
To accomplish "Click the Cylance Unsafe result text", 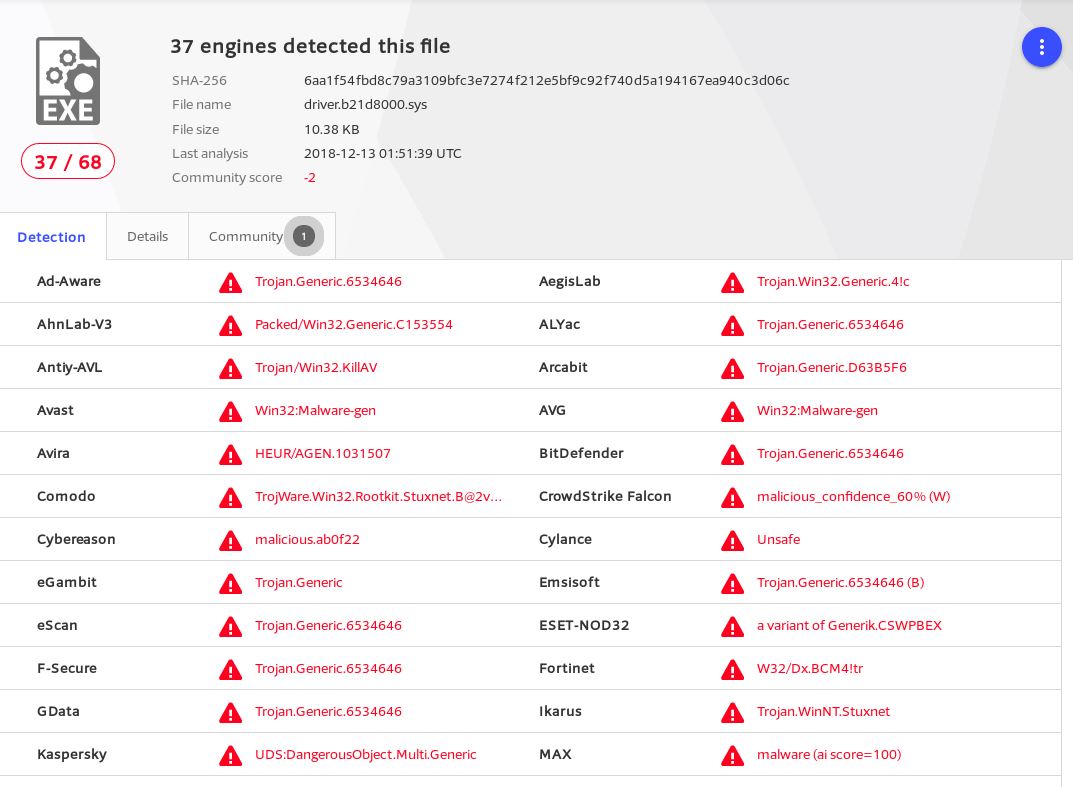I will [778, 539].
